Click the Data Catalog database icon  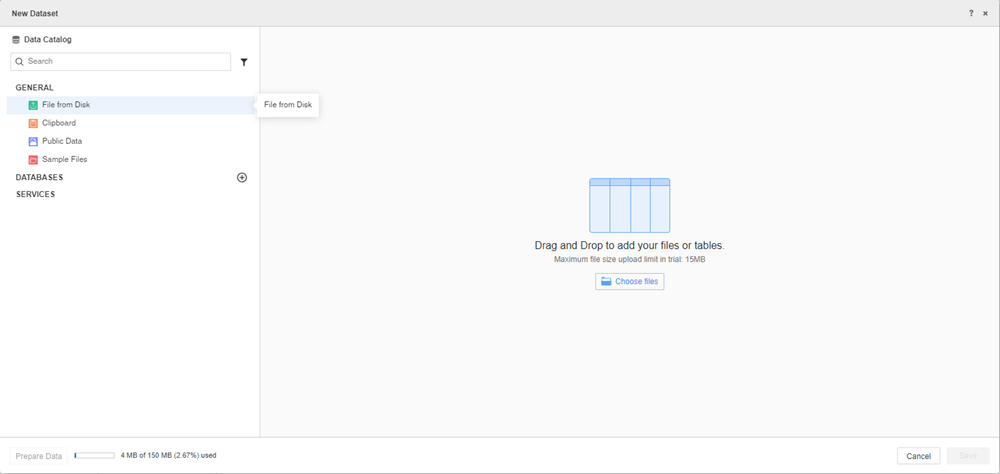click(16, 40)
